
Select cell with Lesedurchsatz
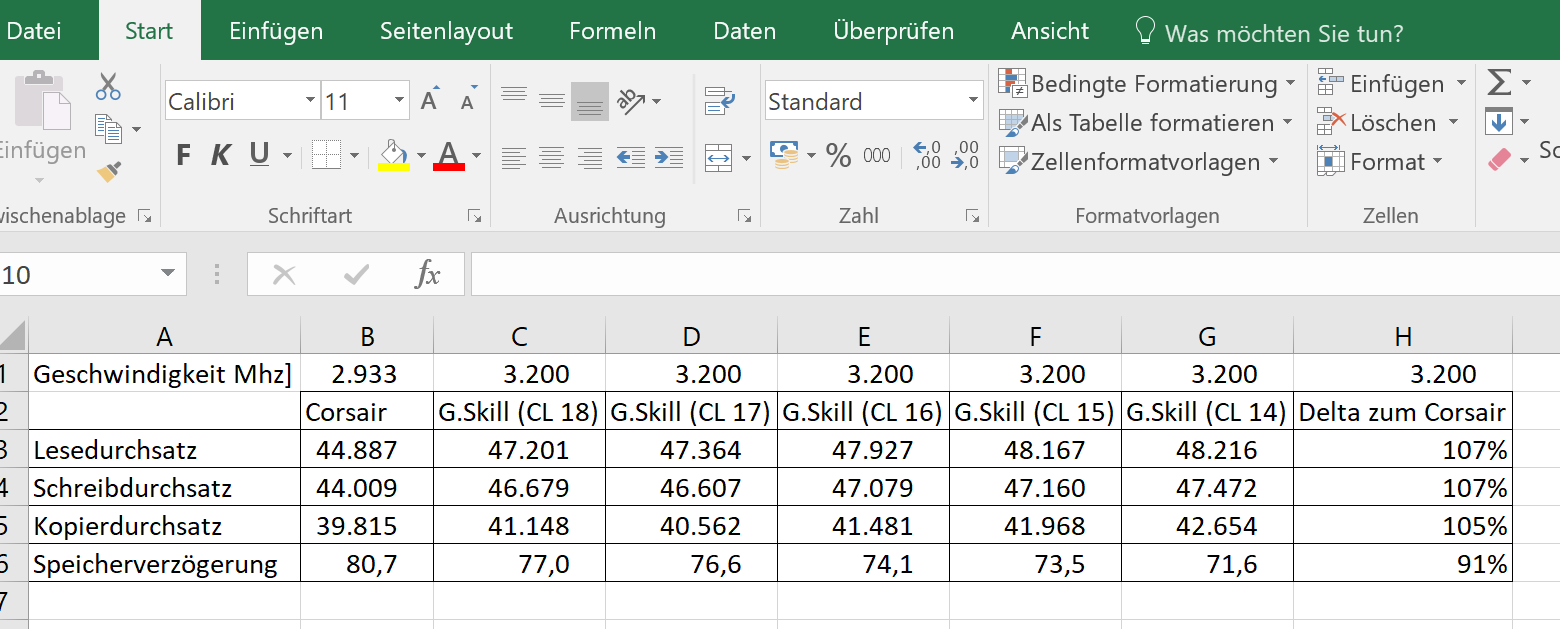[165, 450]
